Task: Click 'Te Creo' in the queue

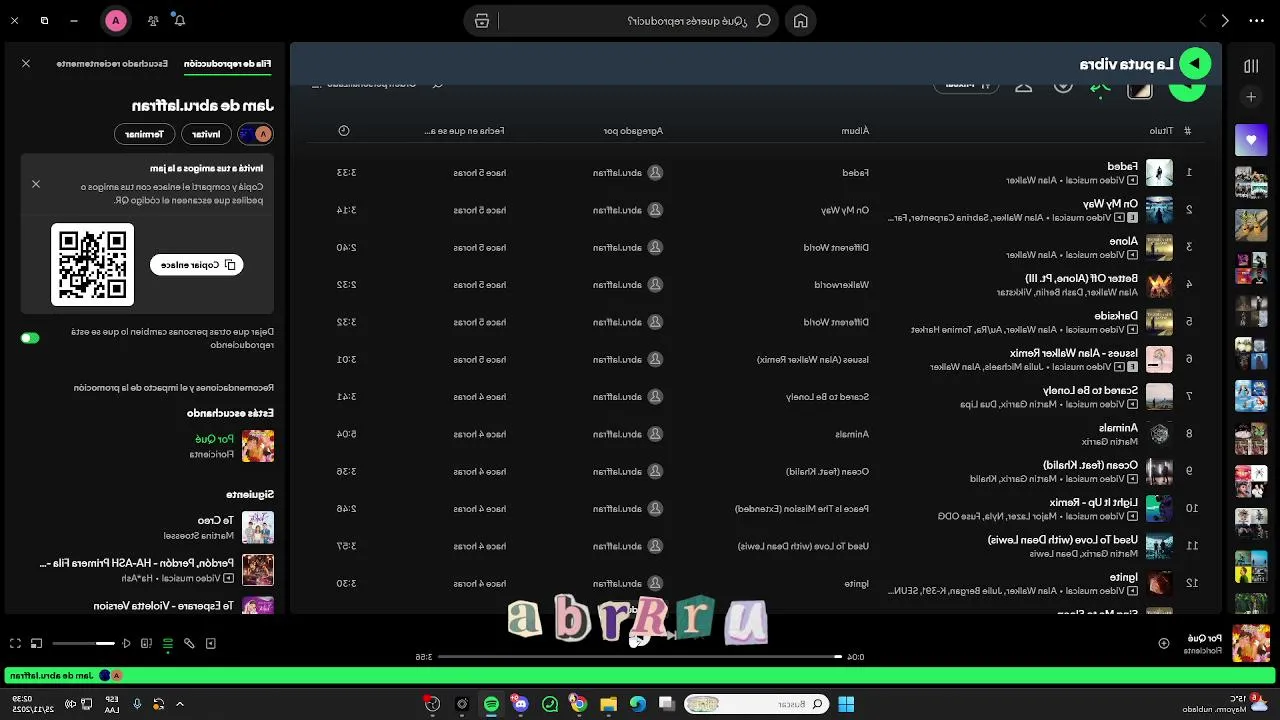Action: coord(216,521)
